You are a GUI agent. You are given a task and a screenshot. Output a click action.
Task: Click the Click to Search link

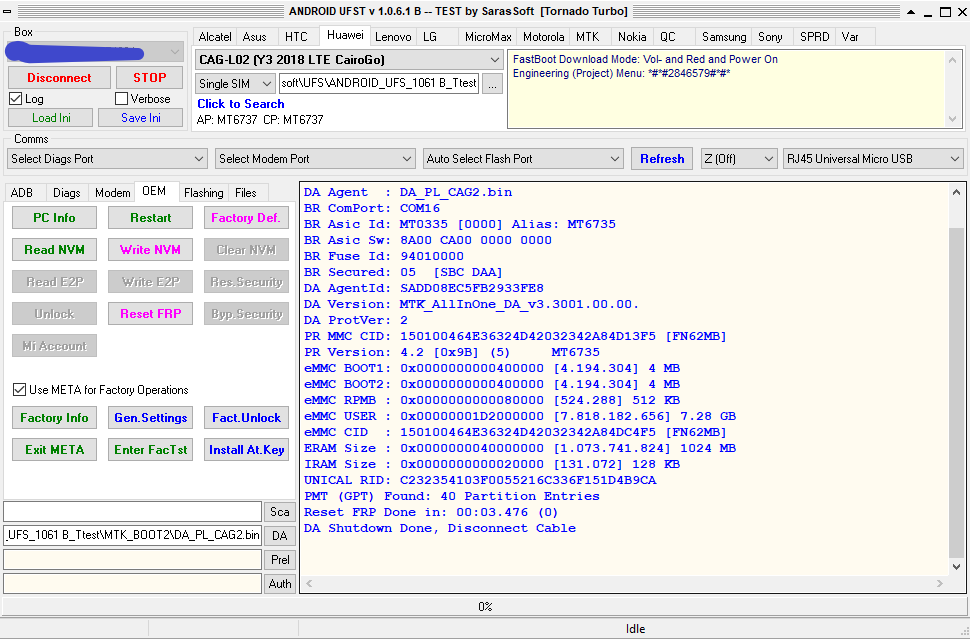[x=241, y=104]
